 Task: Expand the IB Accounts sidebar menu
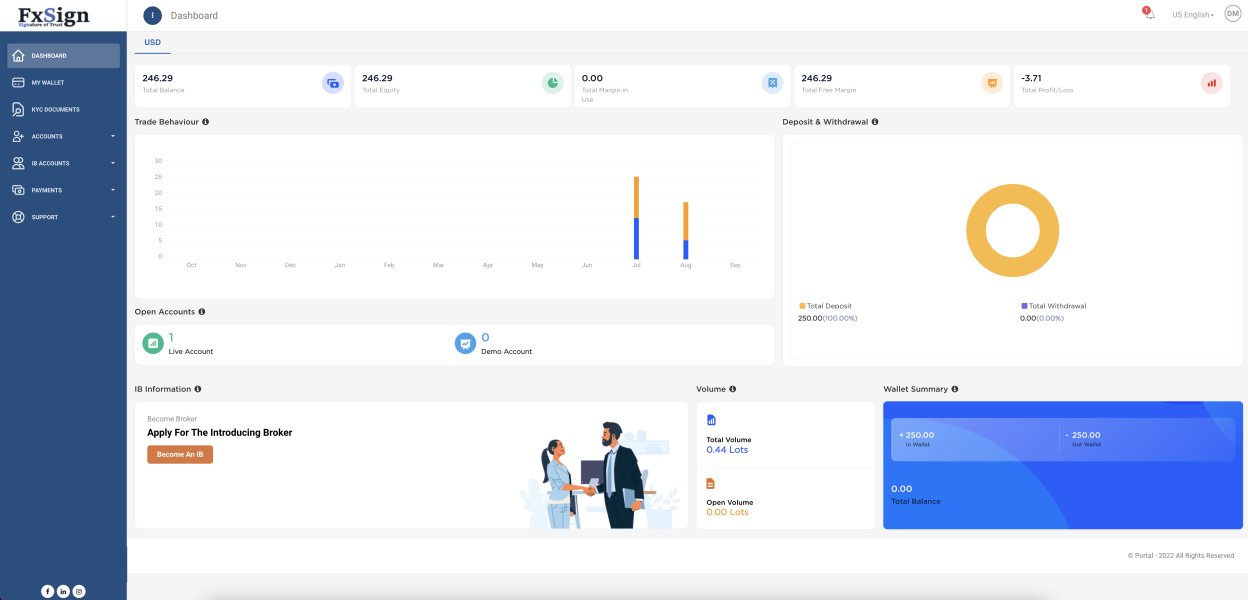[64, 163]
